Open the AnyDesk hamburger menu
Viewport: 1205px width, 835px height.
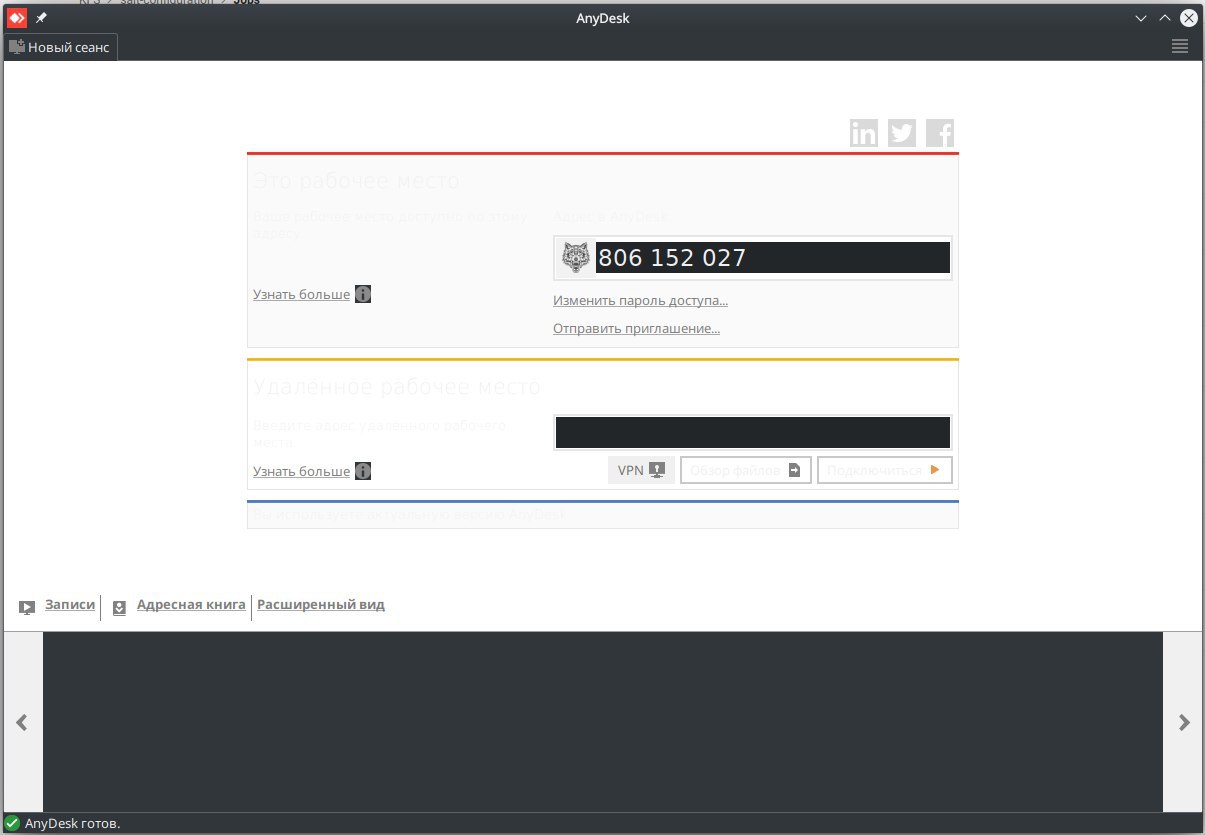click(x=1179, y=46)
